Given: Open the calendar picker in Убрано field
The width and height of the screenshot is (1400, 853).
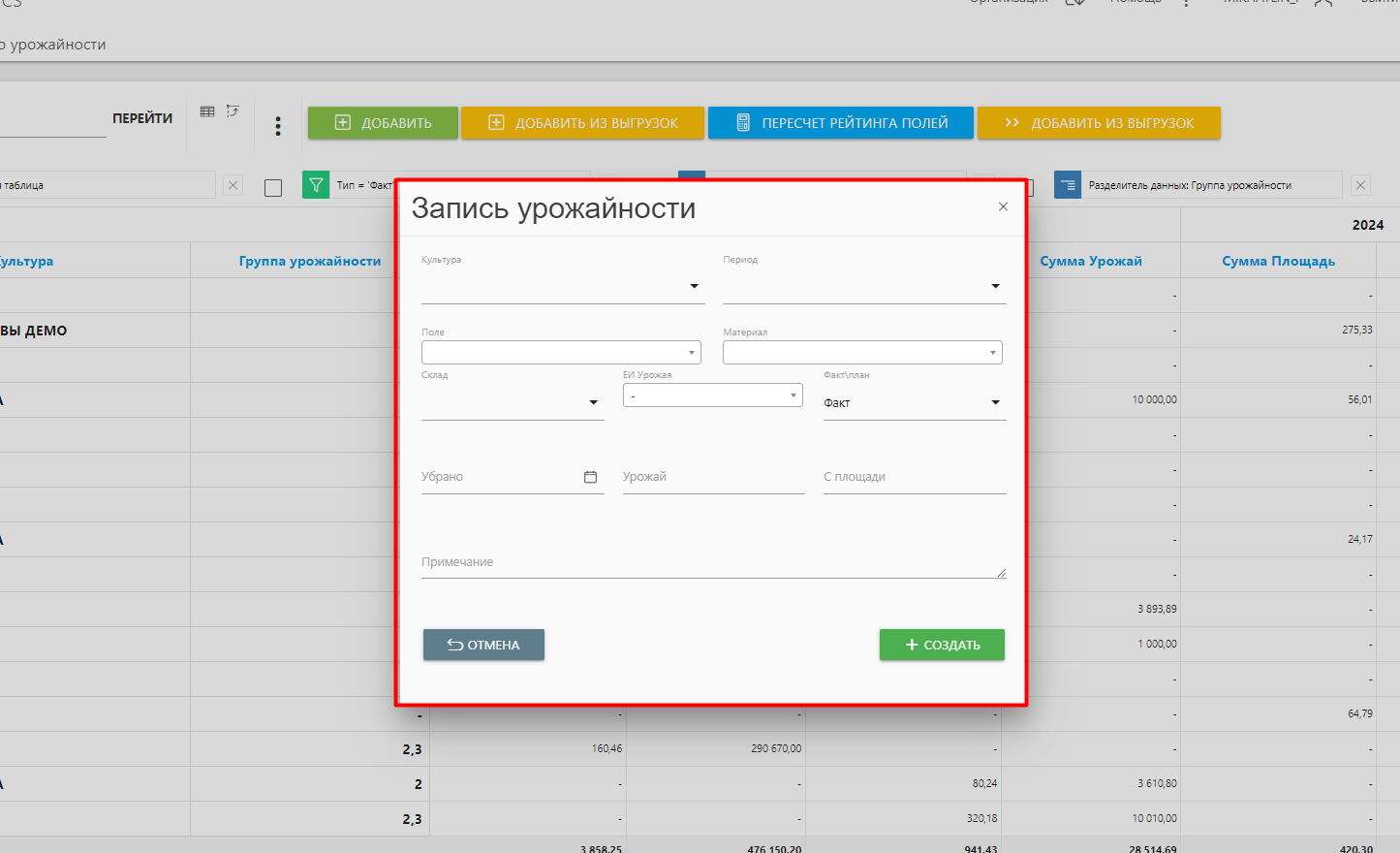Looking at the screenshot, I should [x=590, y=477].
